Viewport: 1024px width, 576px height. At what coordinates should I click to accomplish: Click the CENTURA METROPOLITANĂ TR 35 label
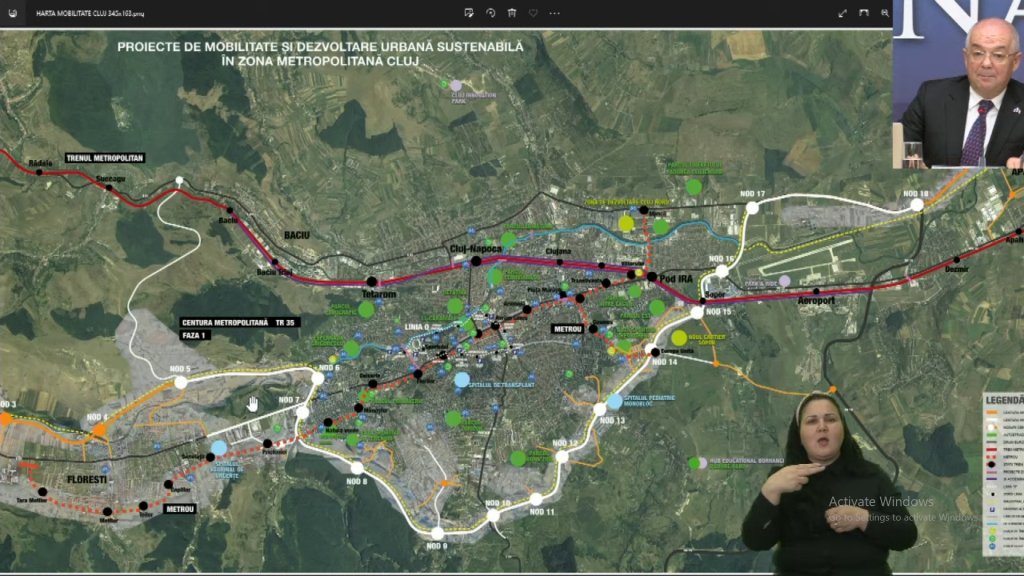(x=239, y=323)
